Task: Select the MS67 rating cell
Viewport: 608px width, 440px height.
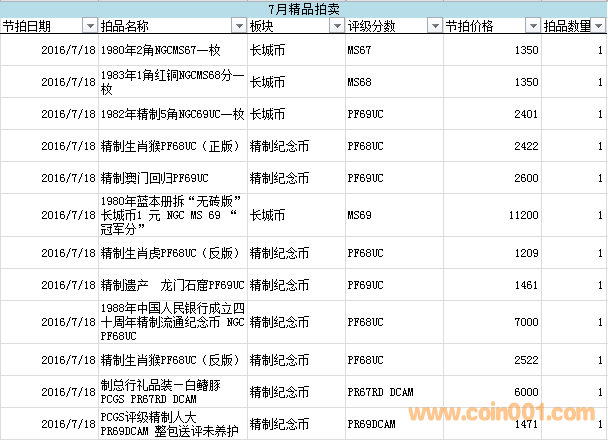Action: point(393,50)
